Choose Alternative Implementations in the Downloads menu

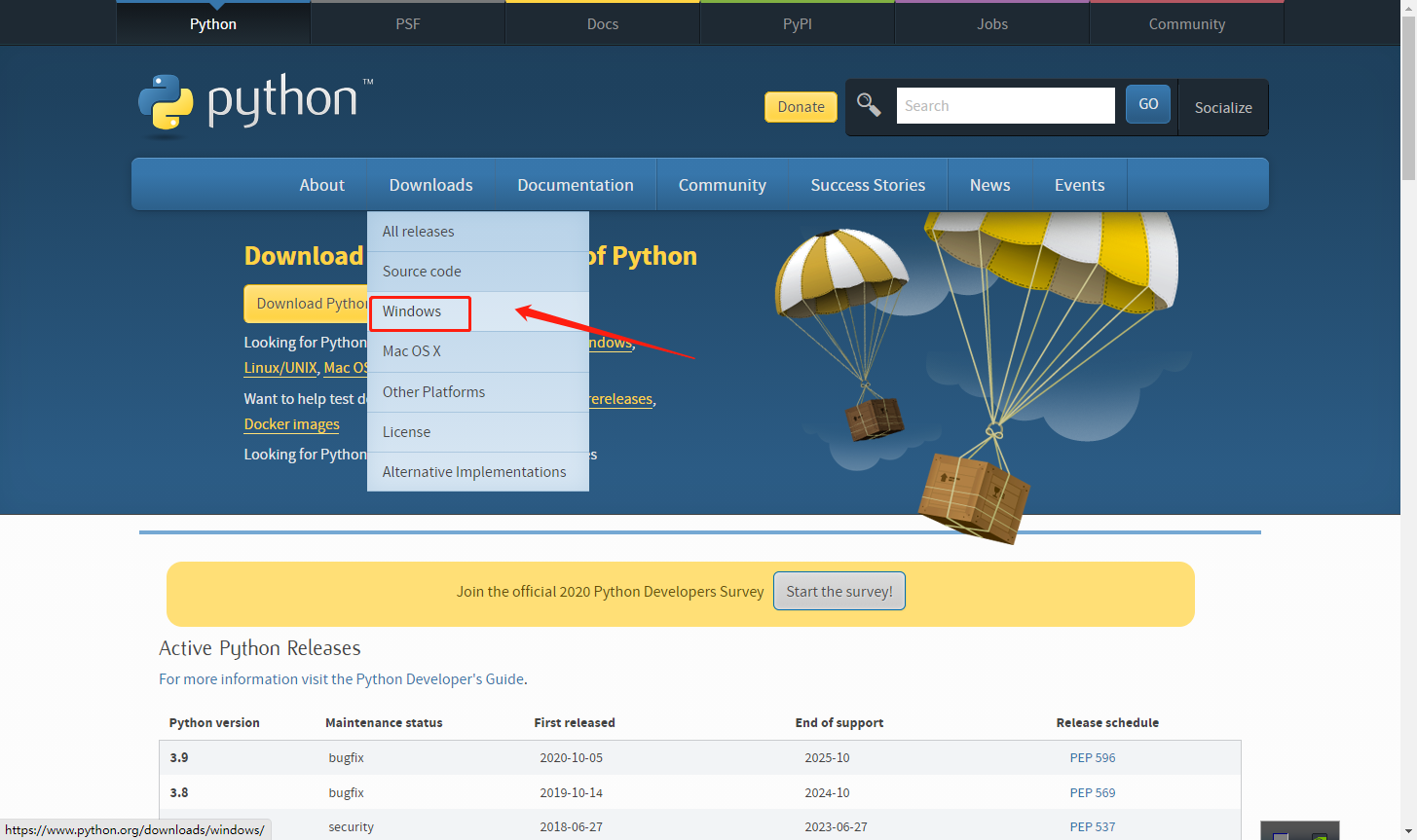478,472
